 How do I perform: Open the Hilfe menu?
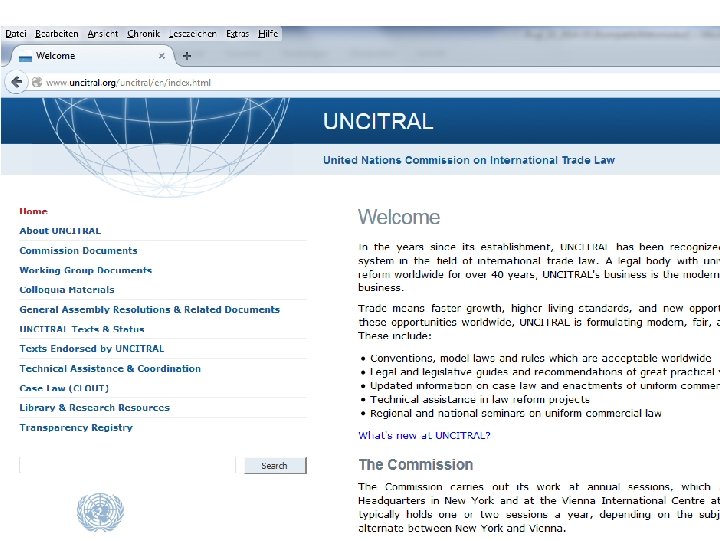(x=268, y=34)
